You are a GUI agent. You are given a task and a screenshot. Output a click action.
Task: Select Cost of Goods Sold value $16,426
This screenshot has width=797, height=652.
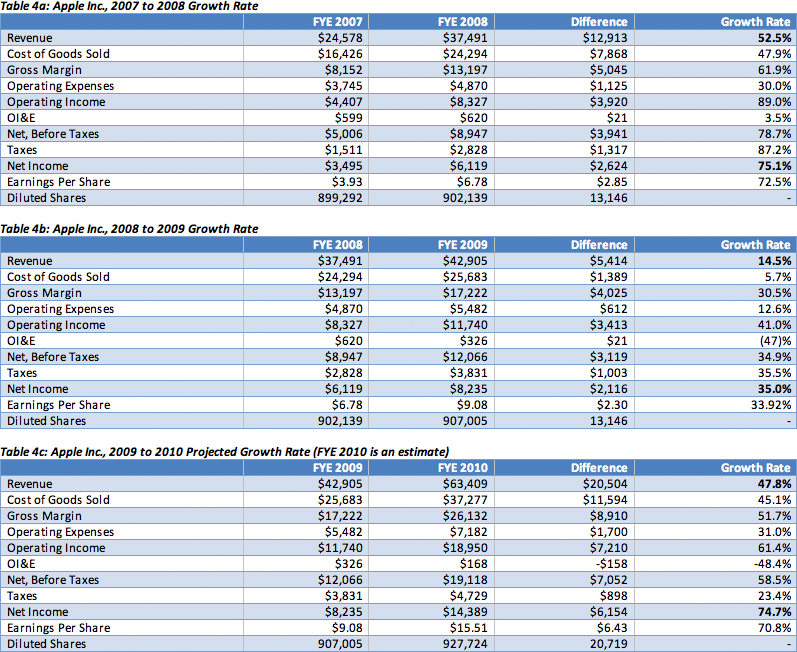coord(340,54)
